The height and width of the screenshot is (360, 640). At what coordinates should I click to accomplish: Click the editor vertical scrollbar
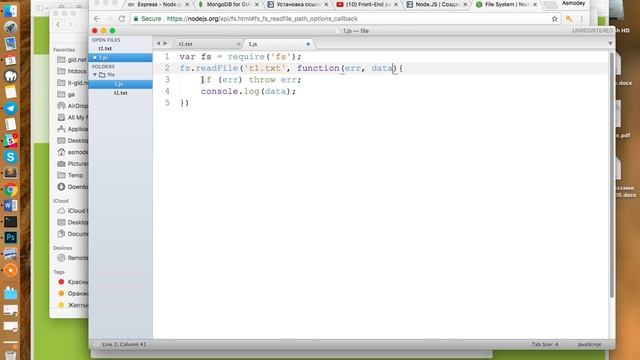611,175
